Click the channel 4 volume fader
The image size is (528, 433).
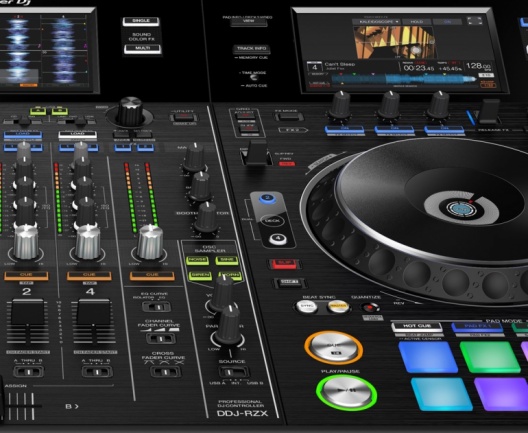tap(94, 312)
